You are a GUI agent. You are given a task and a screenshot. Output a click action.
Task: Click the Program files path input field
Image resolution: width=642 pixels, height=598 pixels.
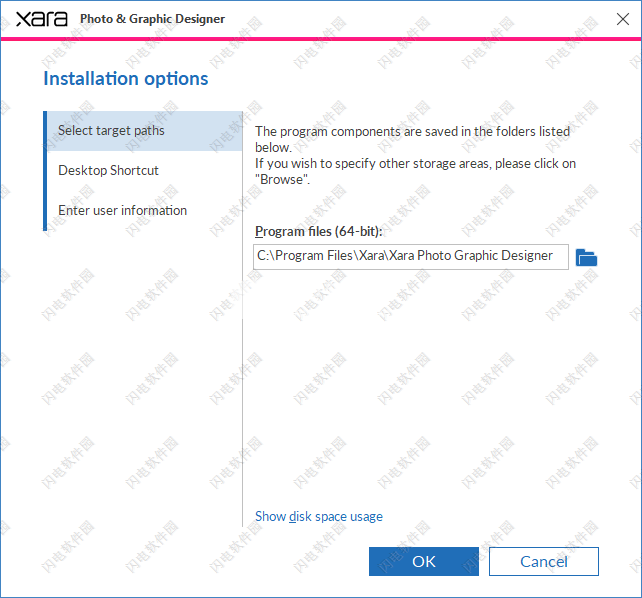tap(411, 257)
